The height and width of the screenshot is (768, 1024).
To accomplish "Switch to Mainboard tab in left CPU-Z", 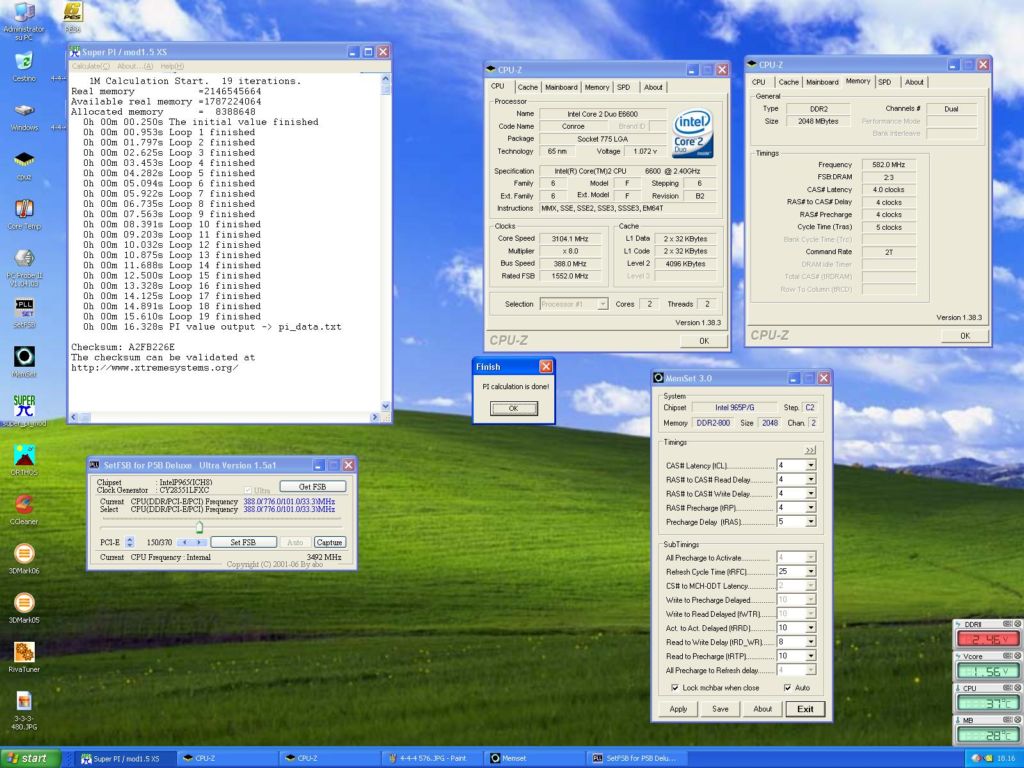I will pos(561,87).
